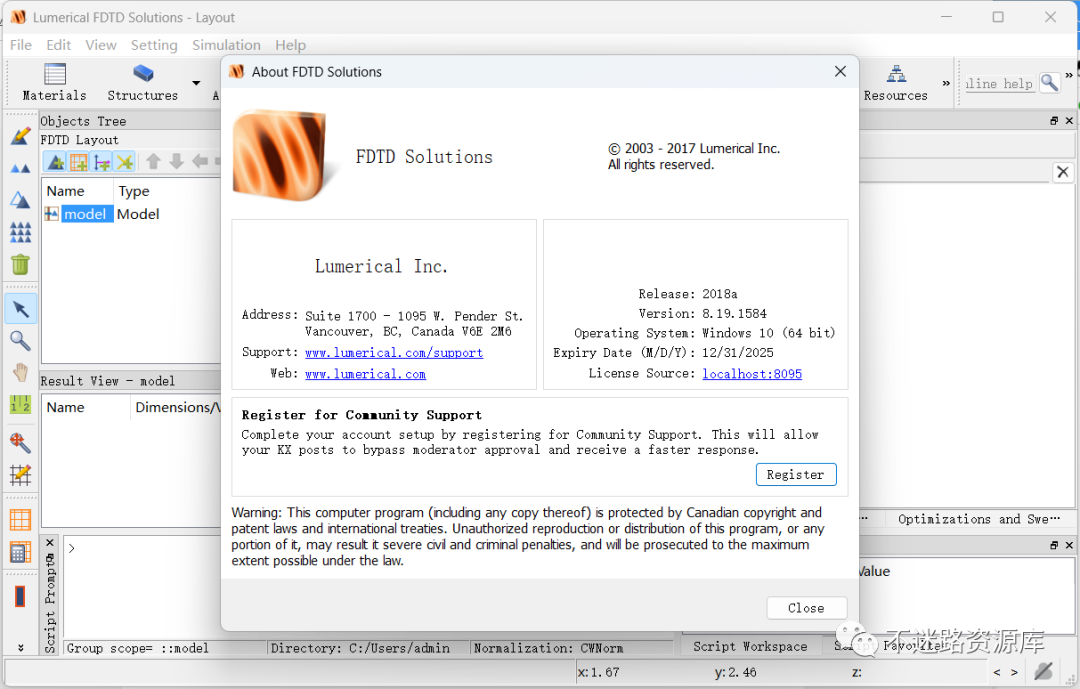This screenshot has height=689, width=1080.
Task: Click the Structures toolbar button
Action: [x=143, y=82]
